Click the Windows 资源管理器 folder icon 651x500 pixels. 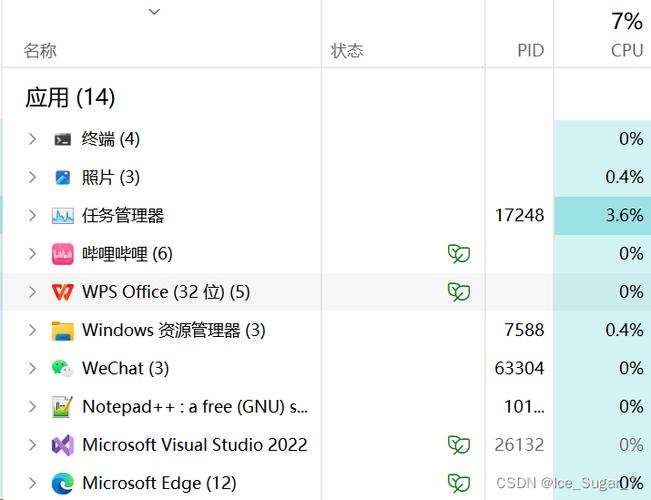click(x=63, y=331)
